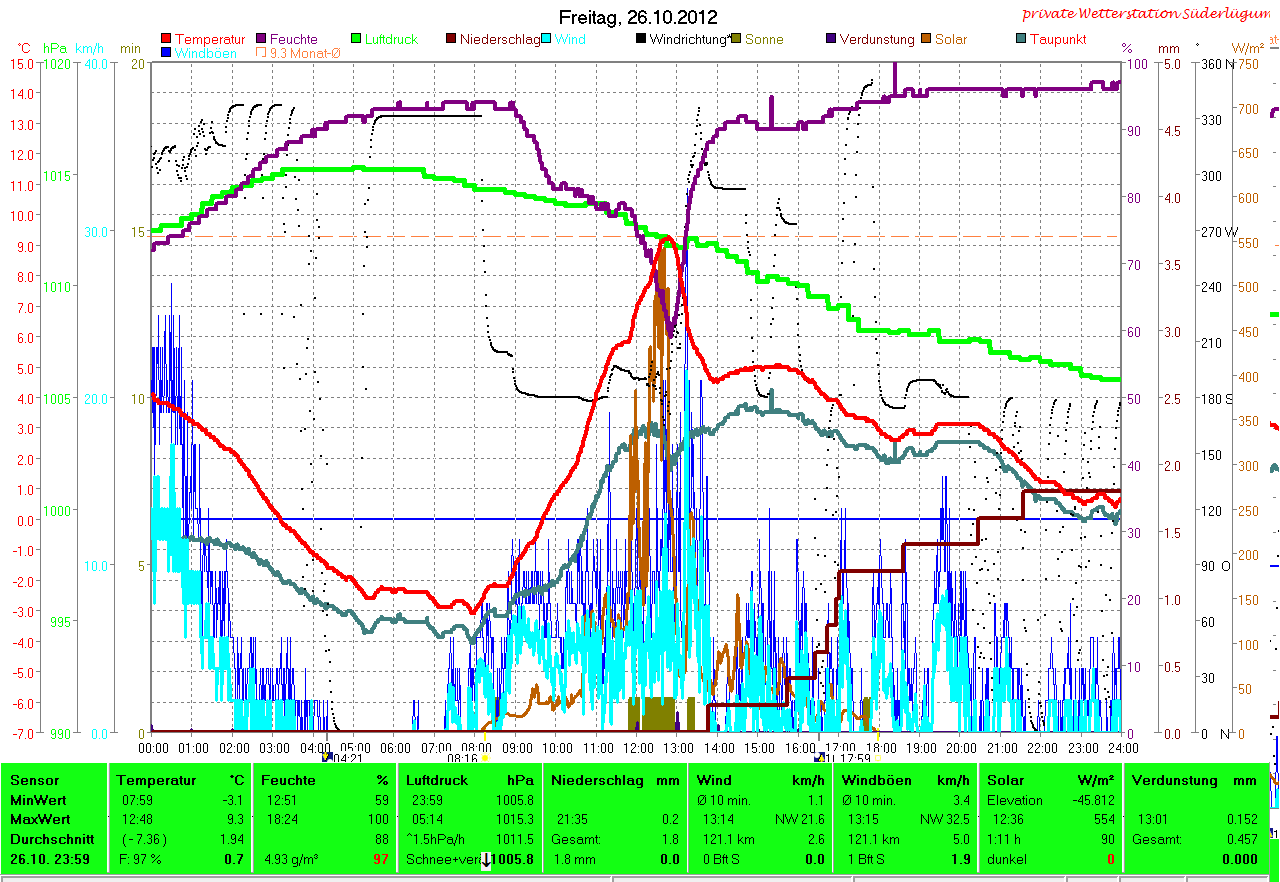This screenshot has width=1280, height=882.
Task: Click the orange Solar legend square
Action: [927, 40]
